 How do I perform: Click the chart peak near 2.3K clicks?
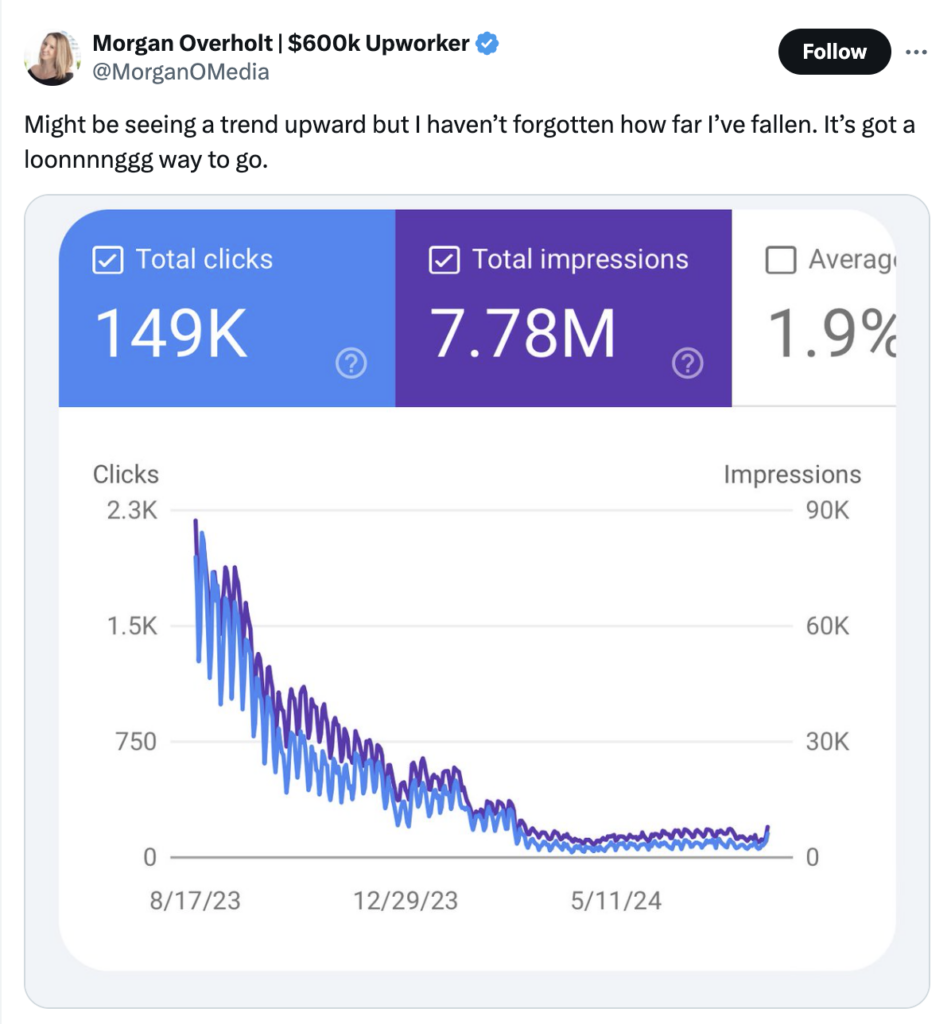click(x=196, y=522)
